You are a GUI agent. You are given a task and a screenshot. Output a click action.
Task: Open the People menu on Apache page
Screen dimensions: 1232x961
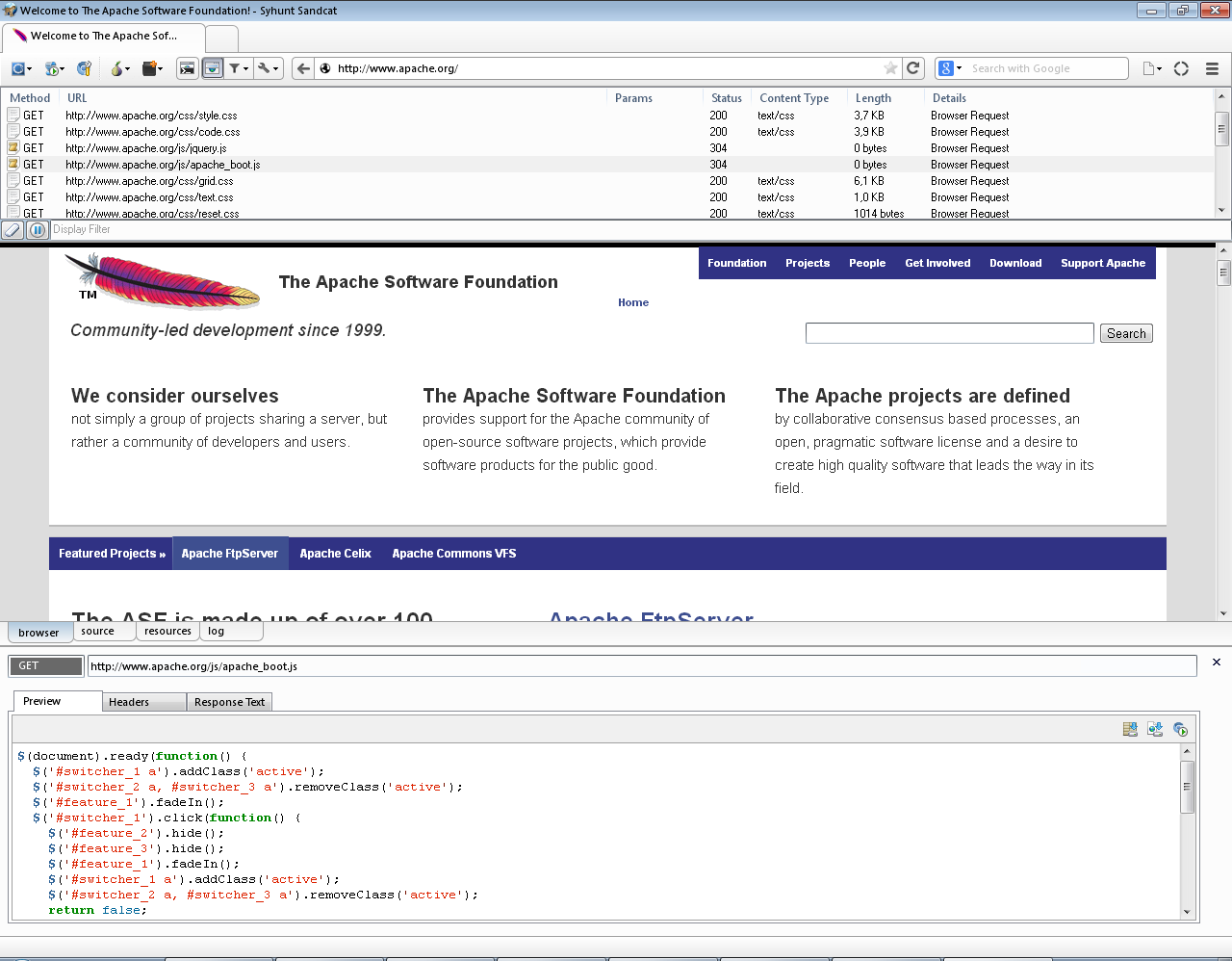pyautogui.click(x=867, y=263)
